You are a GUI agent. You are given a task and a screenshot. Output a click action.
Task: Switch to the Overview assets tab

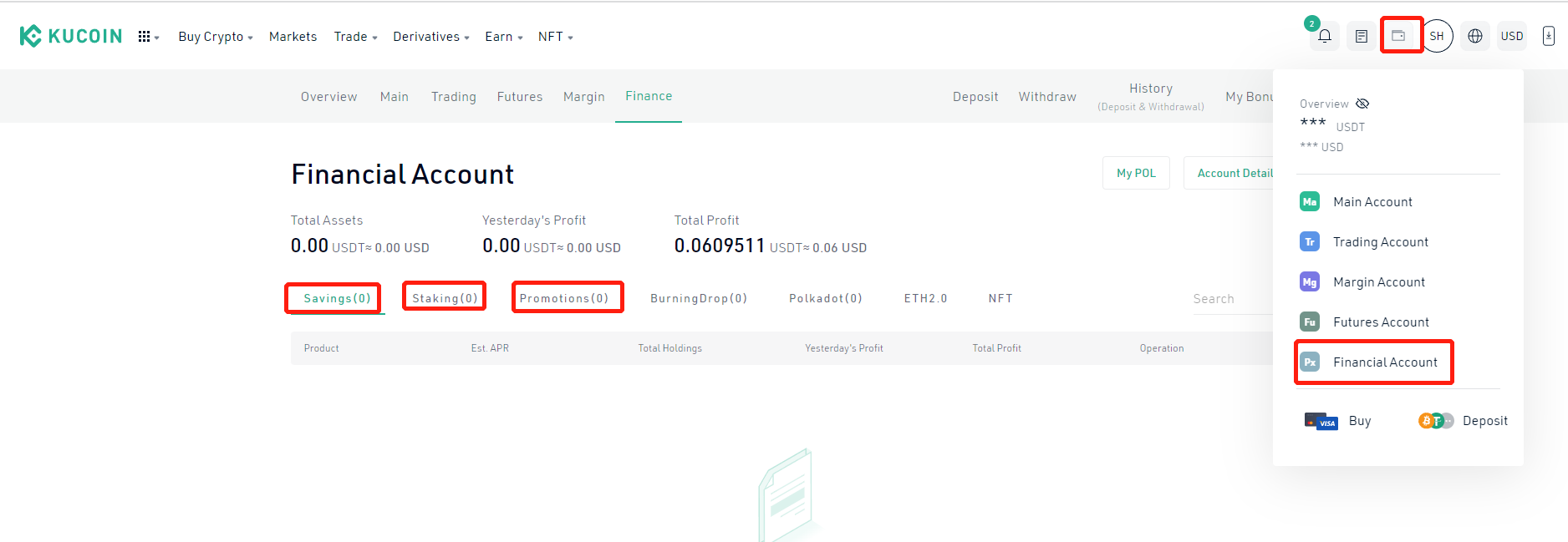tap(328, 97)
